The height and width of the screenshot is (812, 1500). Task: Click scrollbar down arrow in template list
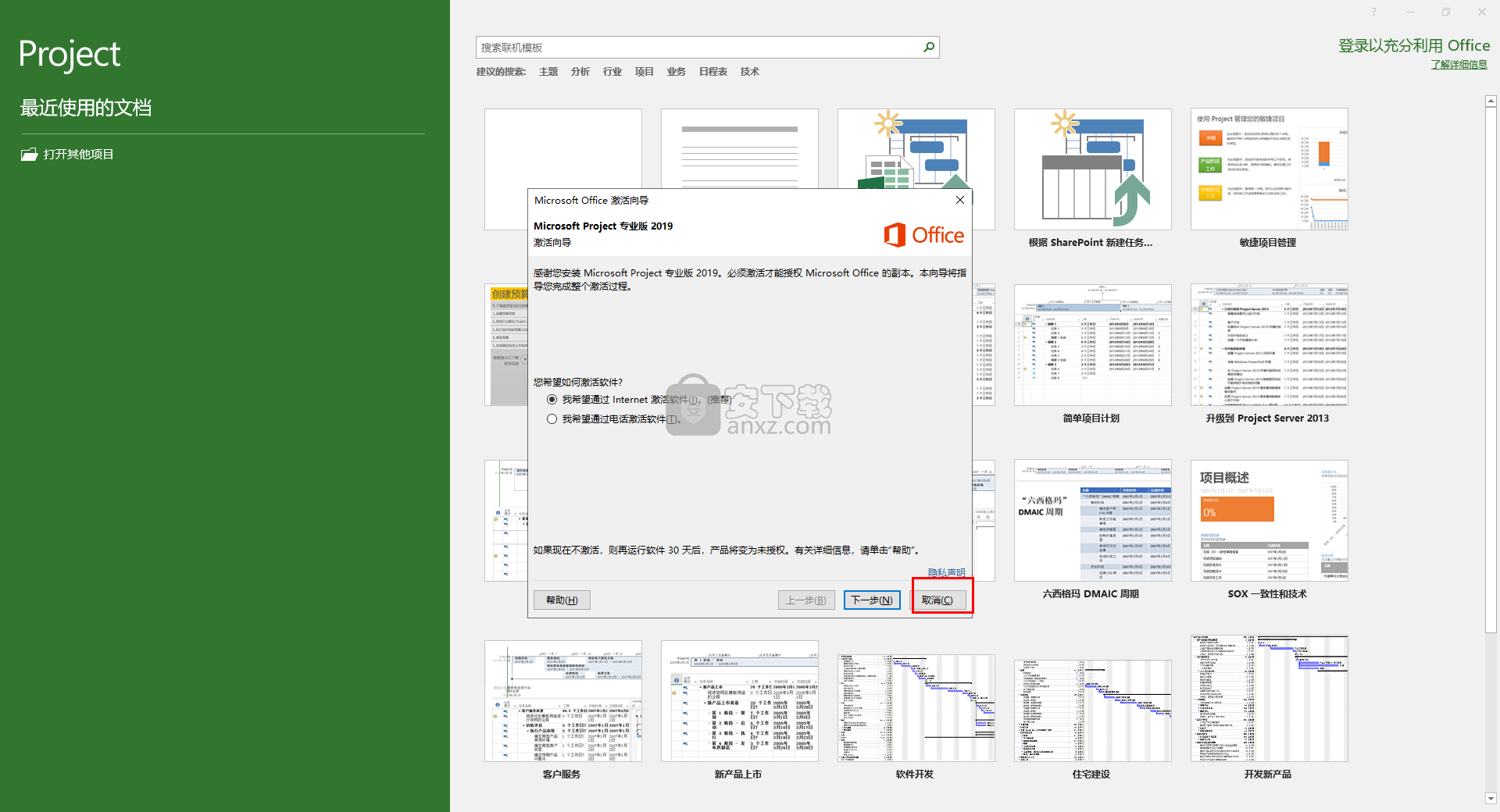coord(1491,799)
